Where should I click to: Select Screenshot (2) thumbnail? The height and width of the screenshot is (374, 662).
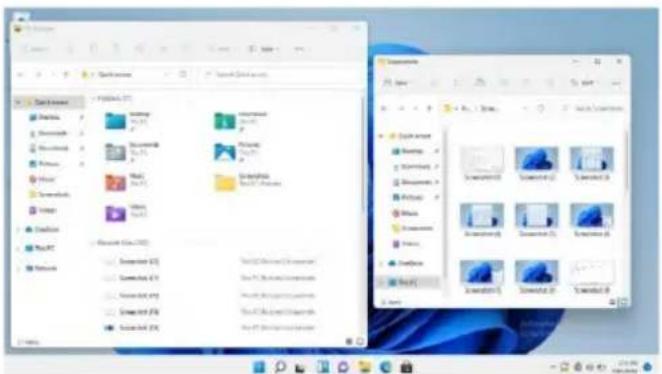click(537, 163)
